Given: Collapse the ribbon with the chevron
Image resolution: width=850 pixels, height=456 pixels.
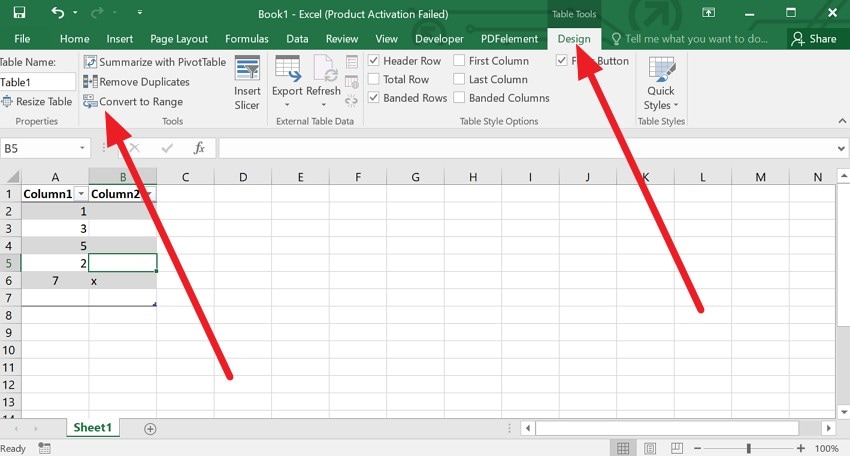Looking at the screenshot, I should 842,121.
